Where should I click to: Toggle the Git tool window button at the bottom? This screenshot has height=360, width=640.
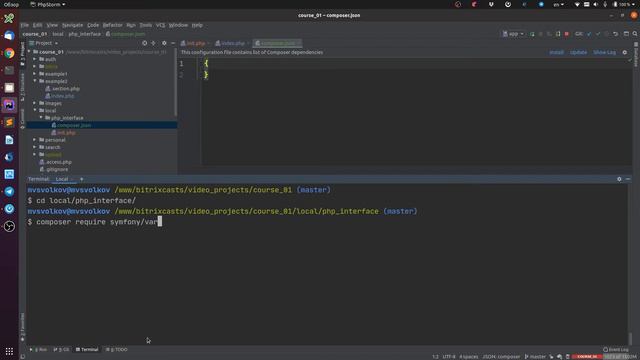tap(62, 349)
